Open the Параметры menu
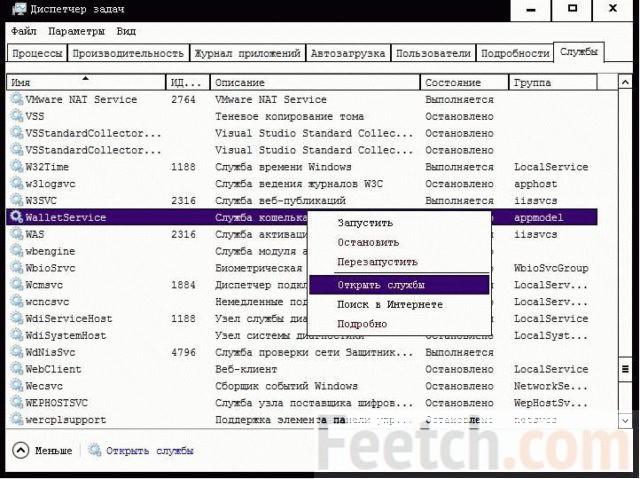The width and height of the screenshot is (640, 479). click(76, 31)
